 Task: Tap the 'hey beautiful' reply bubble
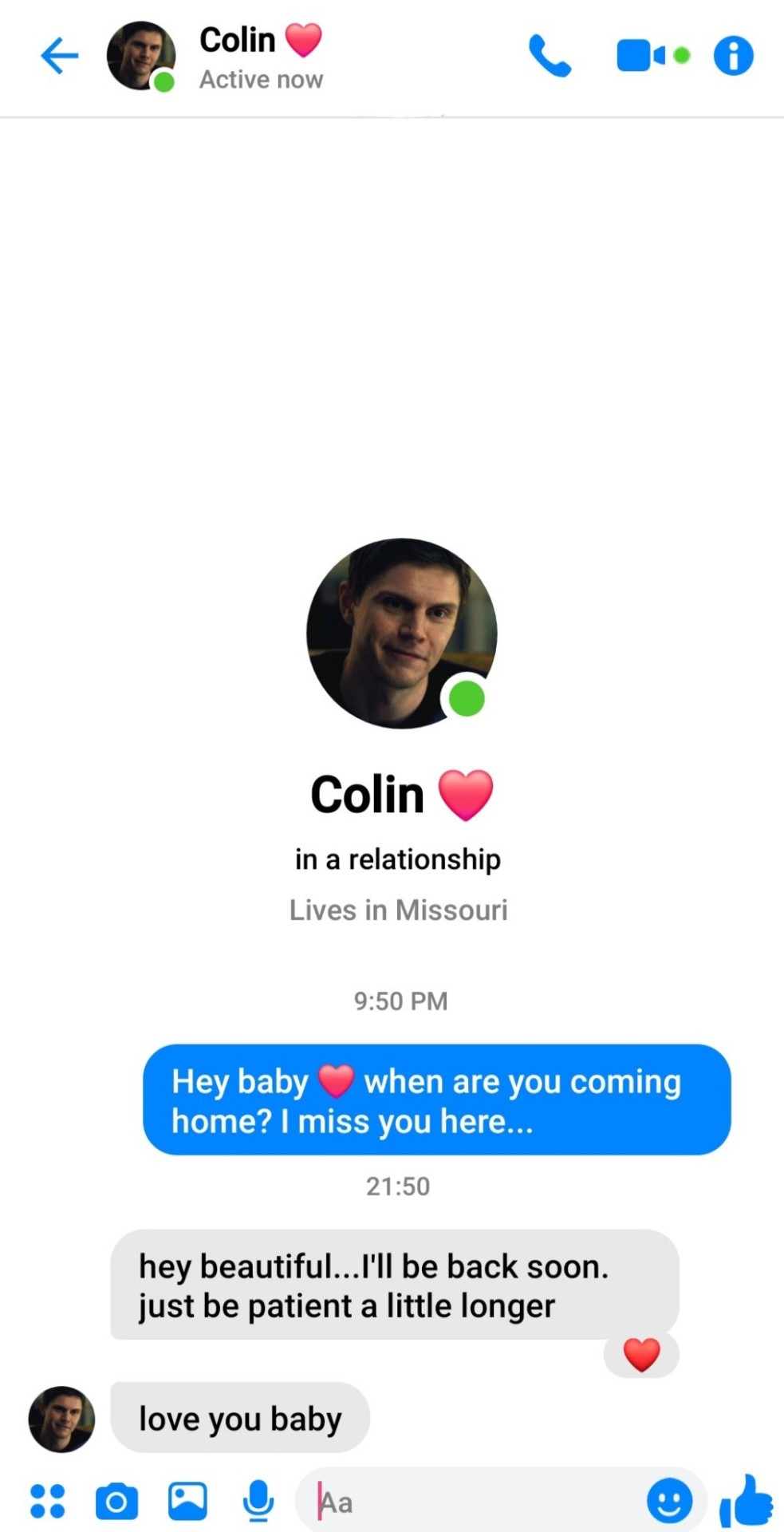pos(395,1285)
